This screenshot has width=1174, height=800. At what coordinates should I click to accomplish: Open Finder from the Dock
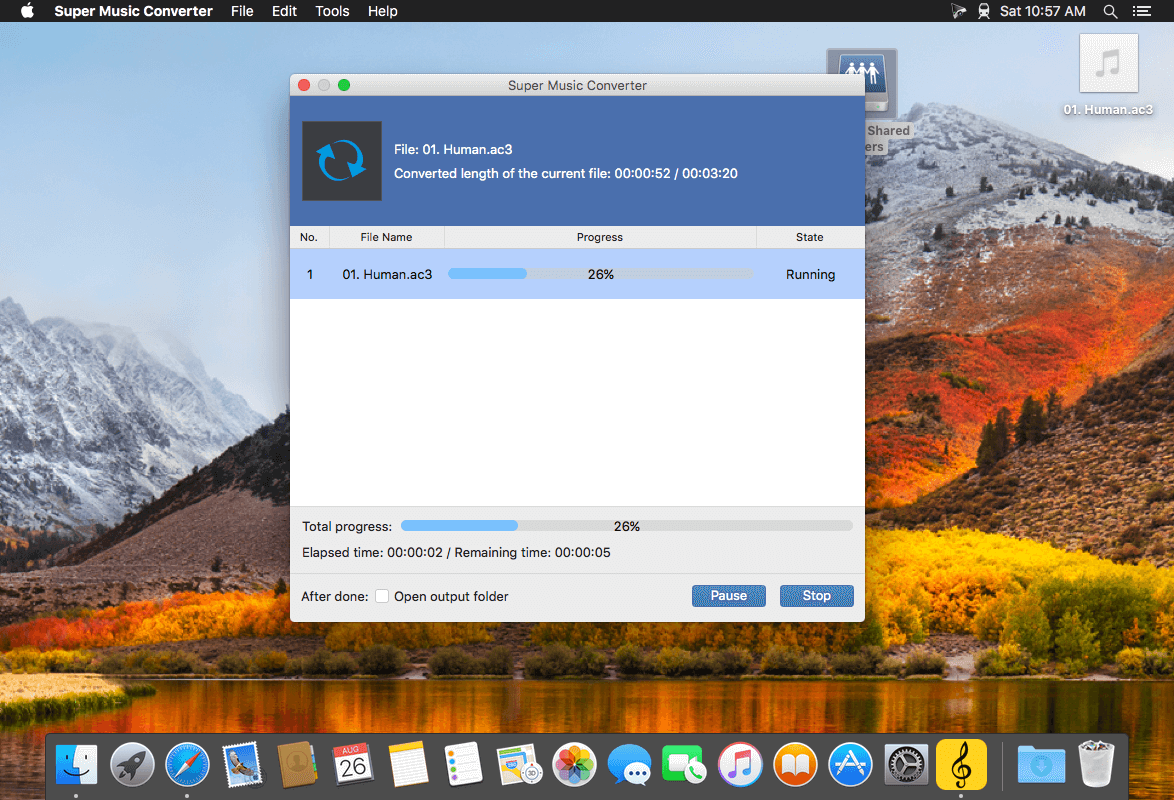pos(76,765)
